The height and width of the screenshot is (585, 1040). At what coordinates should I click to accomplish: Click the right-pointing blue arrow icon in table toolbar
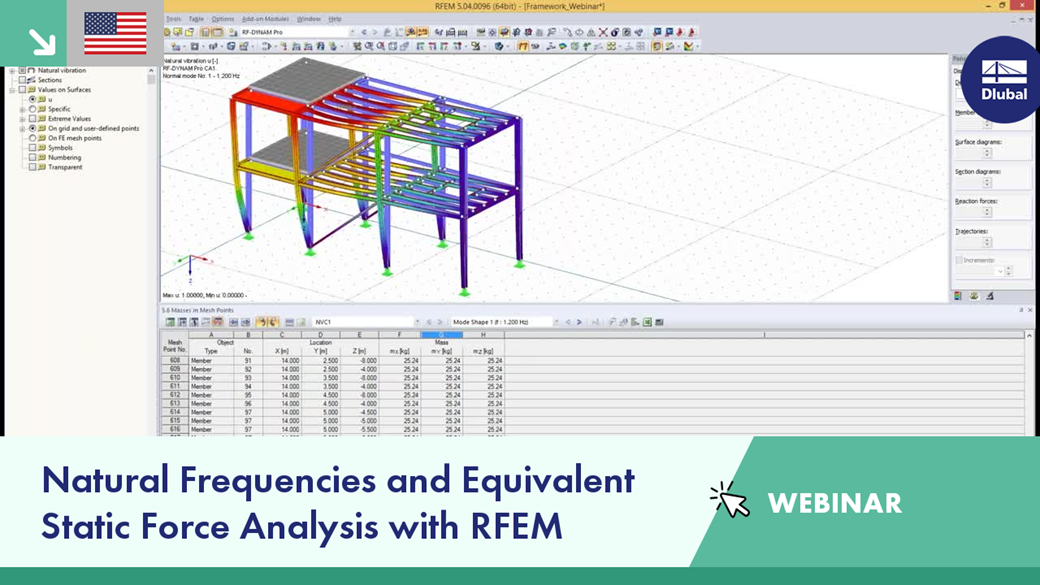[245, 322]
